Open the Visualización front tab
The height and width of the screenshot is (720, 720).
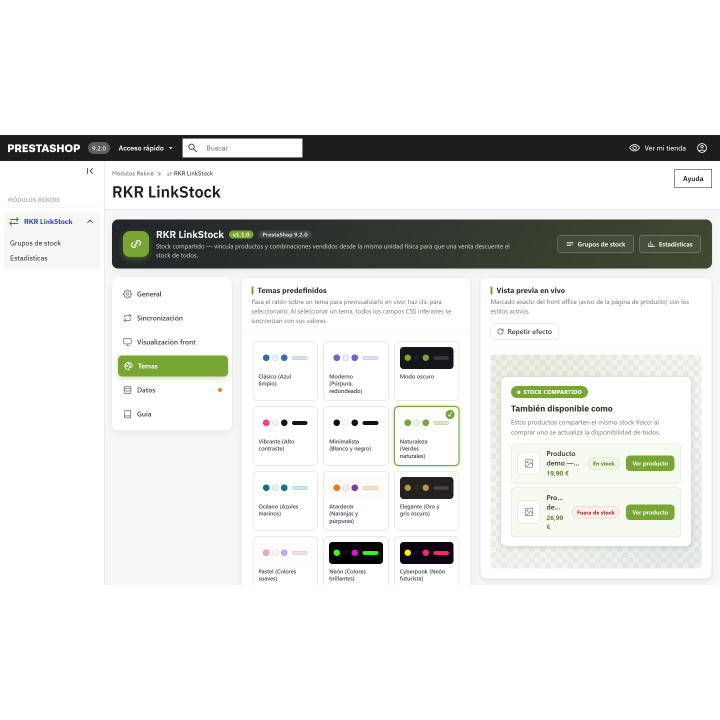[173, 342]
